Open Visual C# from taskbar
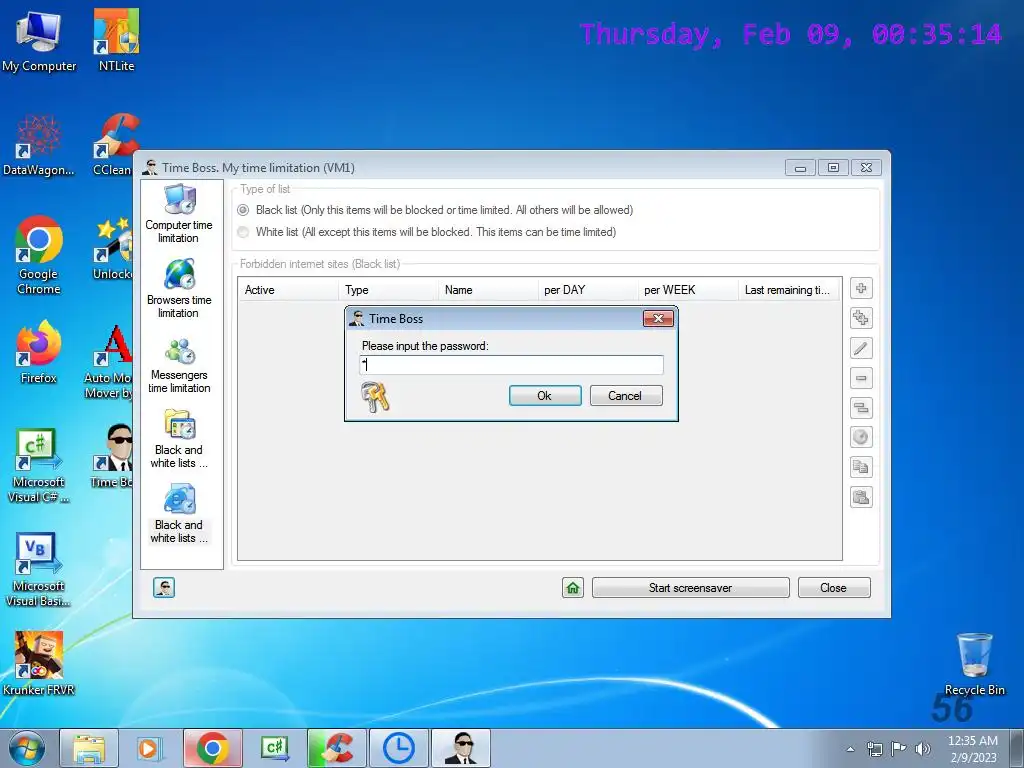 274,748
